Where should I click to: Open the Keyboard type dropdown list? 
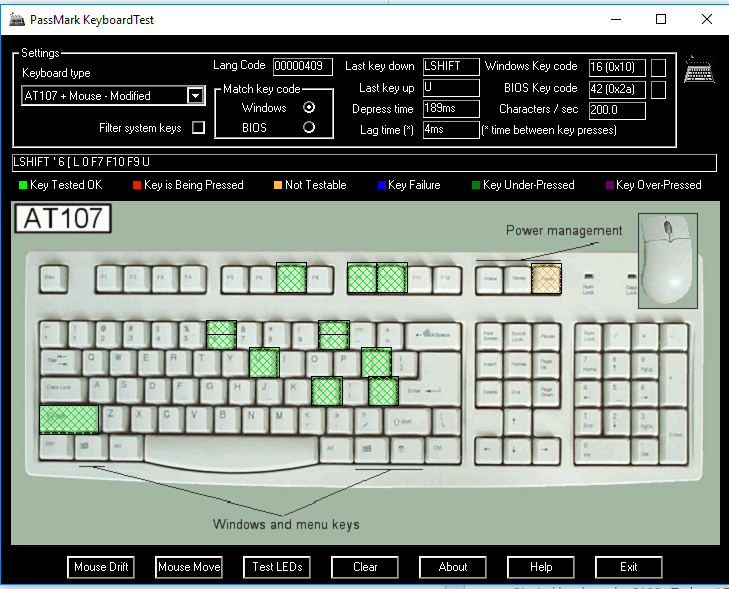point(195,96)
